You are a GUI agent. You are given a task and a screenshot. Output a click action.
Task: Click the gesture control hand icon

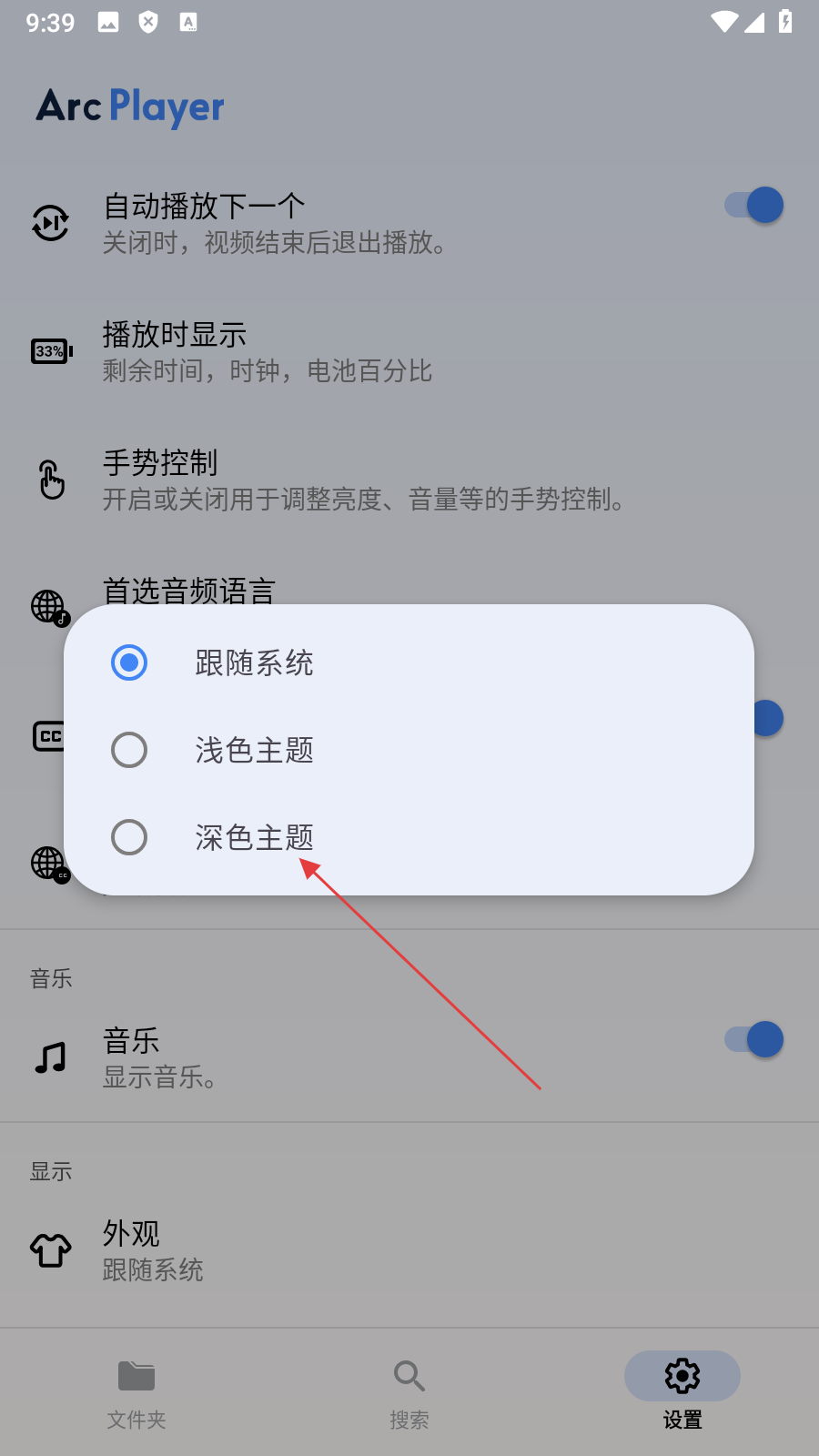click(x=52, y=480)
